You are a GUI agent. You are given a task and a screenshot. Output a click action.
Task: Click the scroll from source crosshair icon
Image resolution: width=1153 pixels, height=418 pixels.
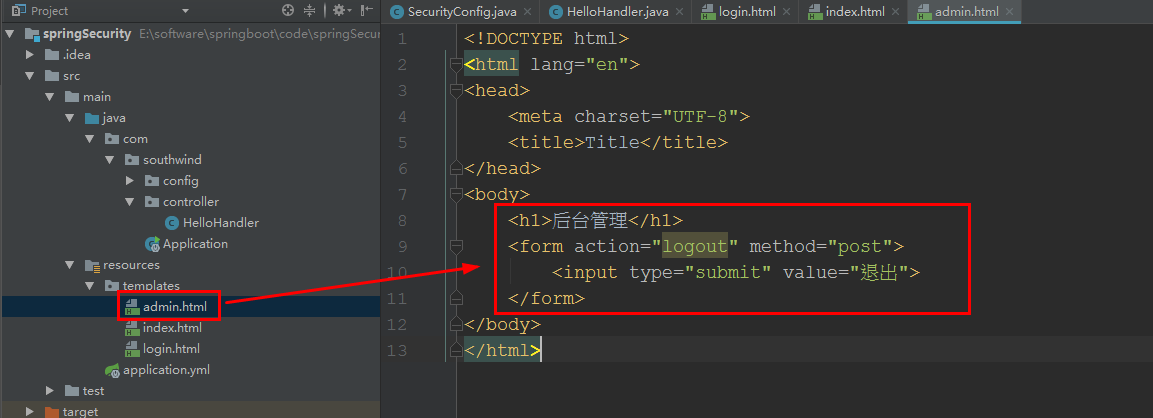pyautogui.click(x=288, y=10)
